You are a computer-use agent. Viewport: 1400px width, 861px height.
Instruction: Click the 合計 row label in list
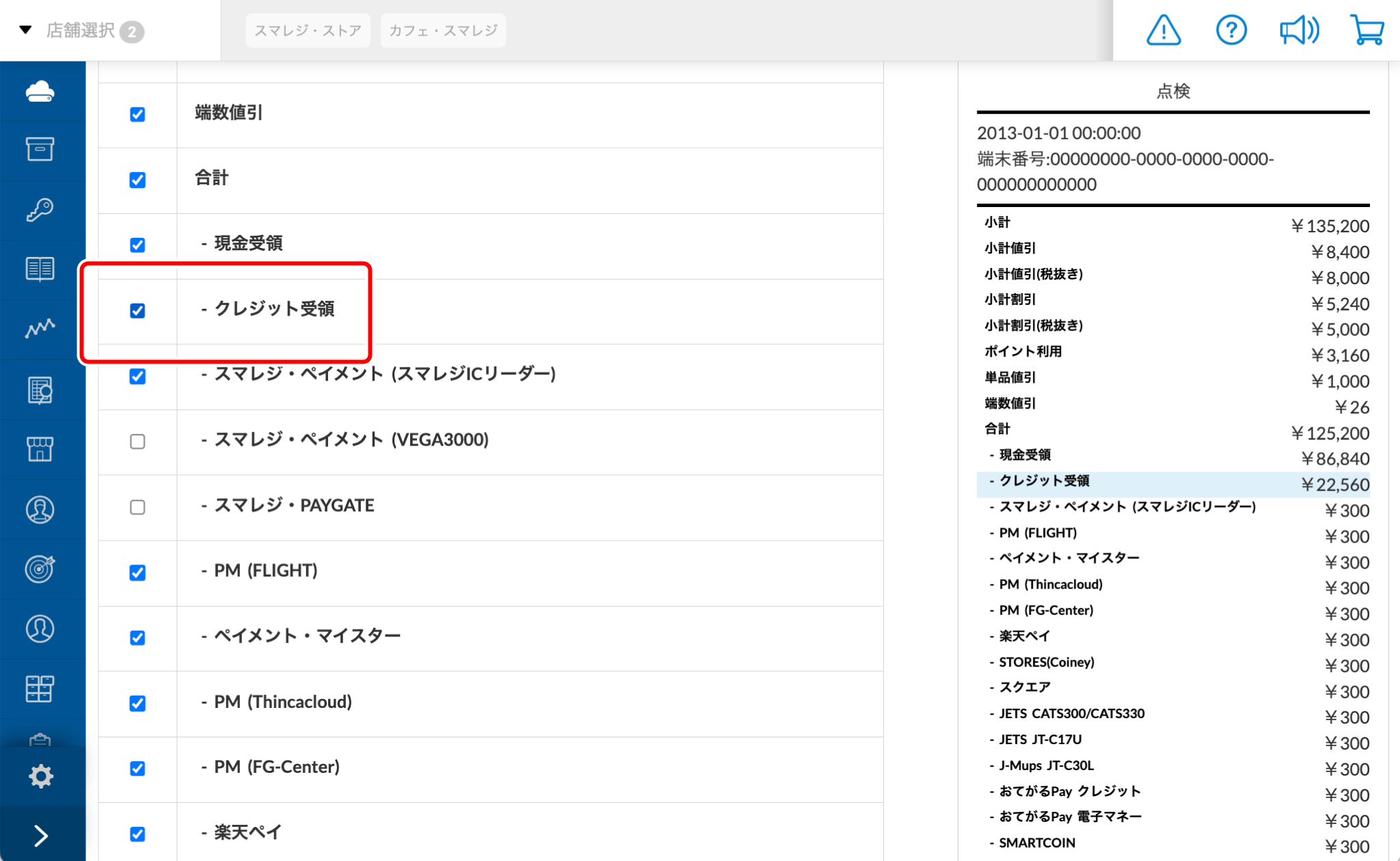pyautogui.click(x=212, y=178)
